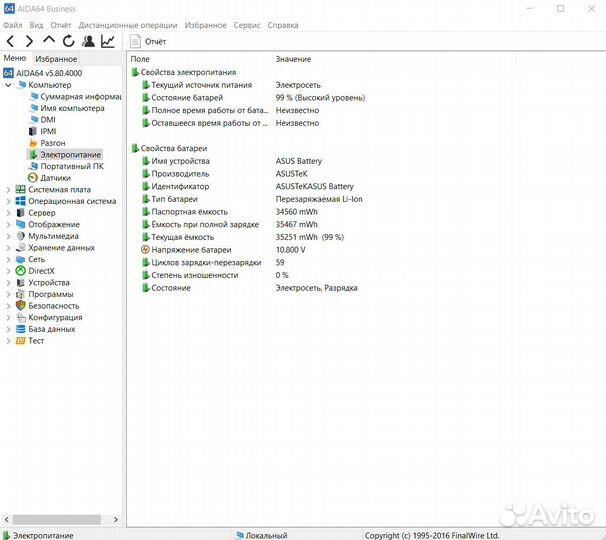The width and height of the screenshot is (606, 540).
Task: Expand the Программы tree node
Action: coord(8,294)
